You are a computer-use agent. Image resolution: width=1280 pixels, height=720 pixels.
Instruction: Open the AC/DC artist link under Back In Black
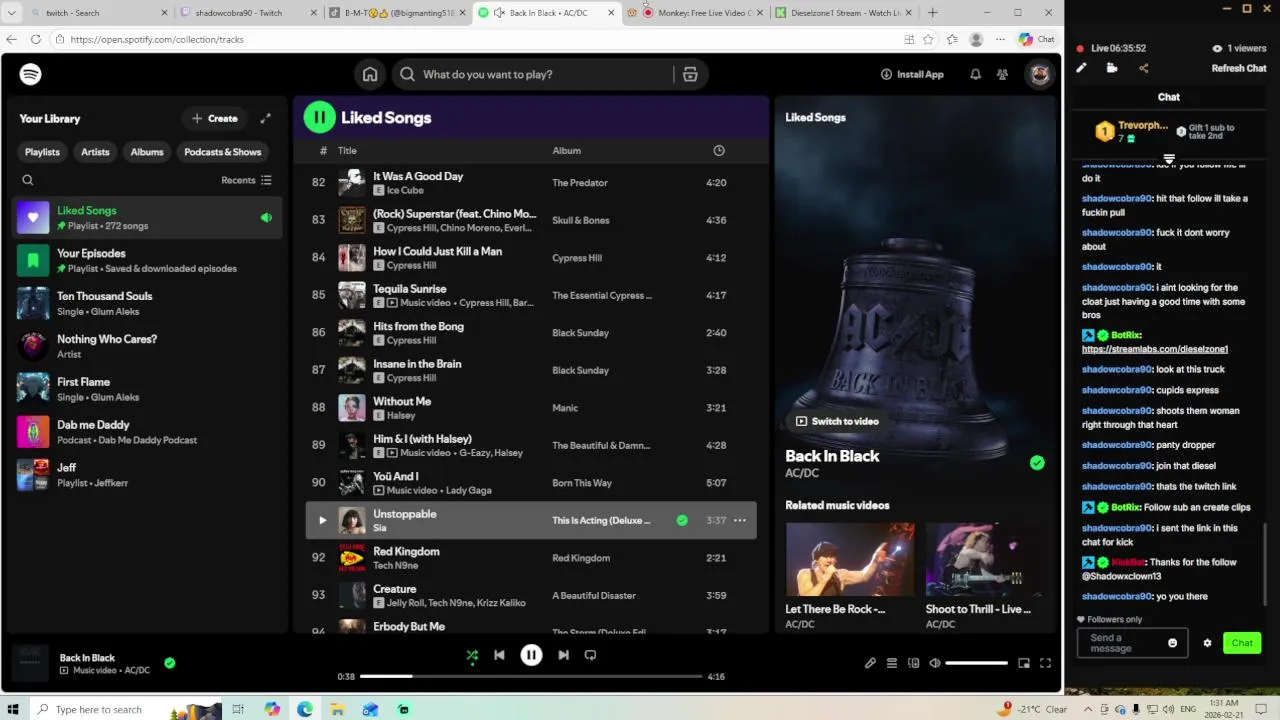click(802, 473)
